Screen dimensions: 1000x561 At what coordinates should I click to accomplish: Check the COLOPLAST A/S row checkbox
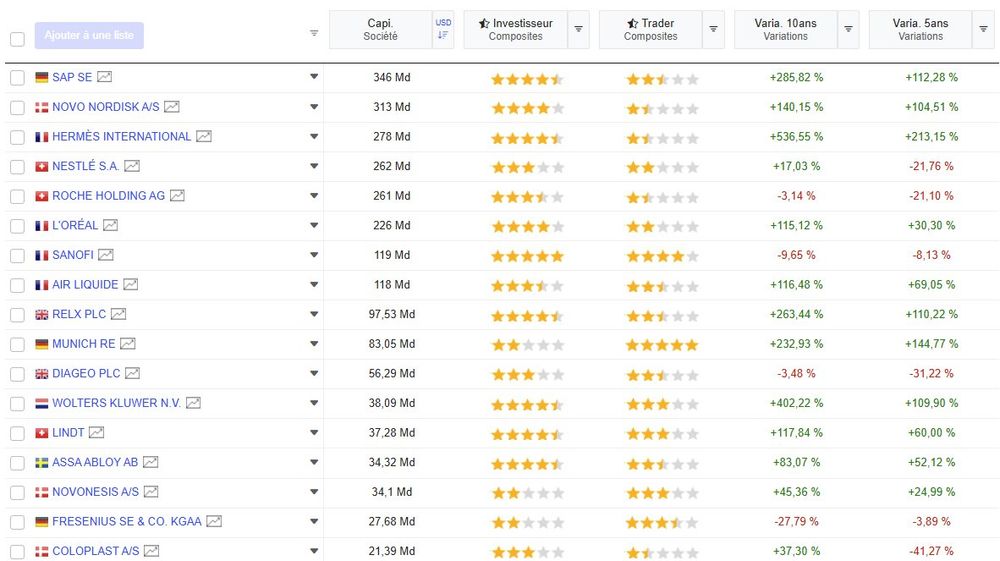coord(17,552)
